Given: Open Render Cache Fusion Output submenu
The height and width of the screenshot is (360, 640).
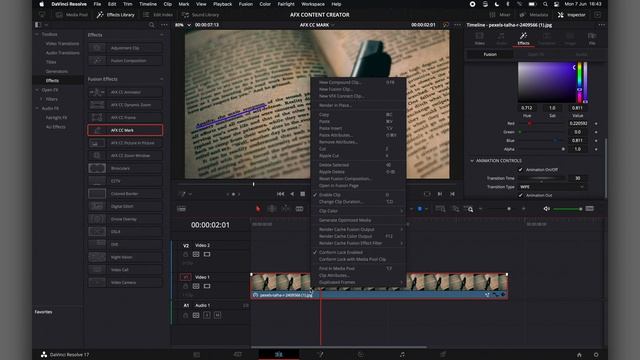Looking at the screenshot, I should 358,229.
